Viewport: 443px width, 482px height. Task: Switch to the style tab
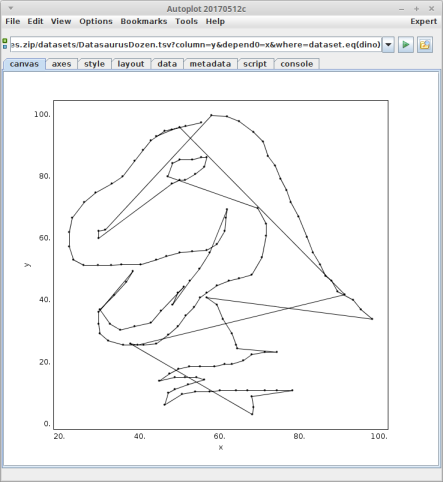pos(94,64)
